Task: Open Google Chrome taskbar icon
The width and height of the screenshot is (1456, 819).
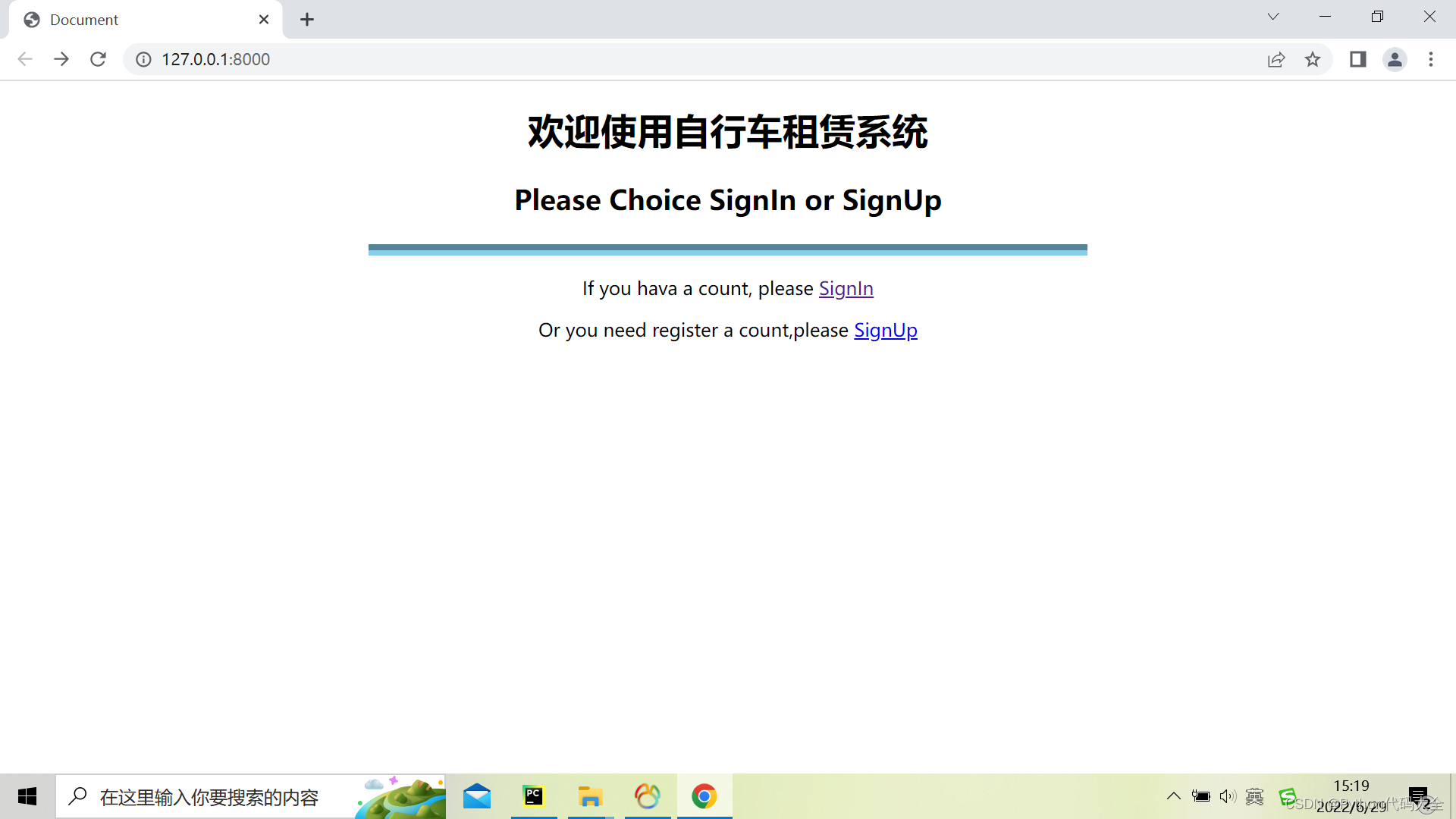Action: (x=704, y=796)
